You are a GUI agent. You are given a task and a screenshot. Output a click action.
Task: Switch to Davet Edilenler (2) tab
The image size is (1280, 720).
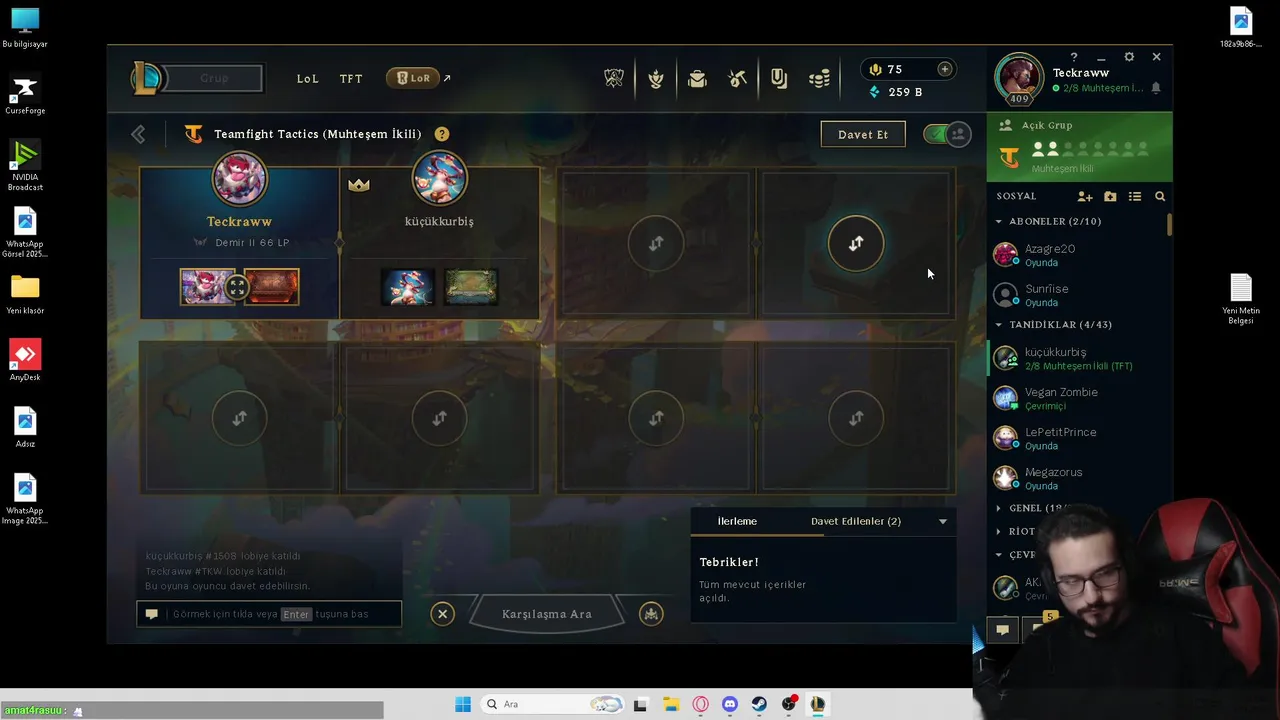point(856,521)
